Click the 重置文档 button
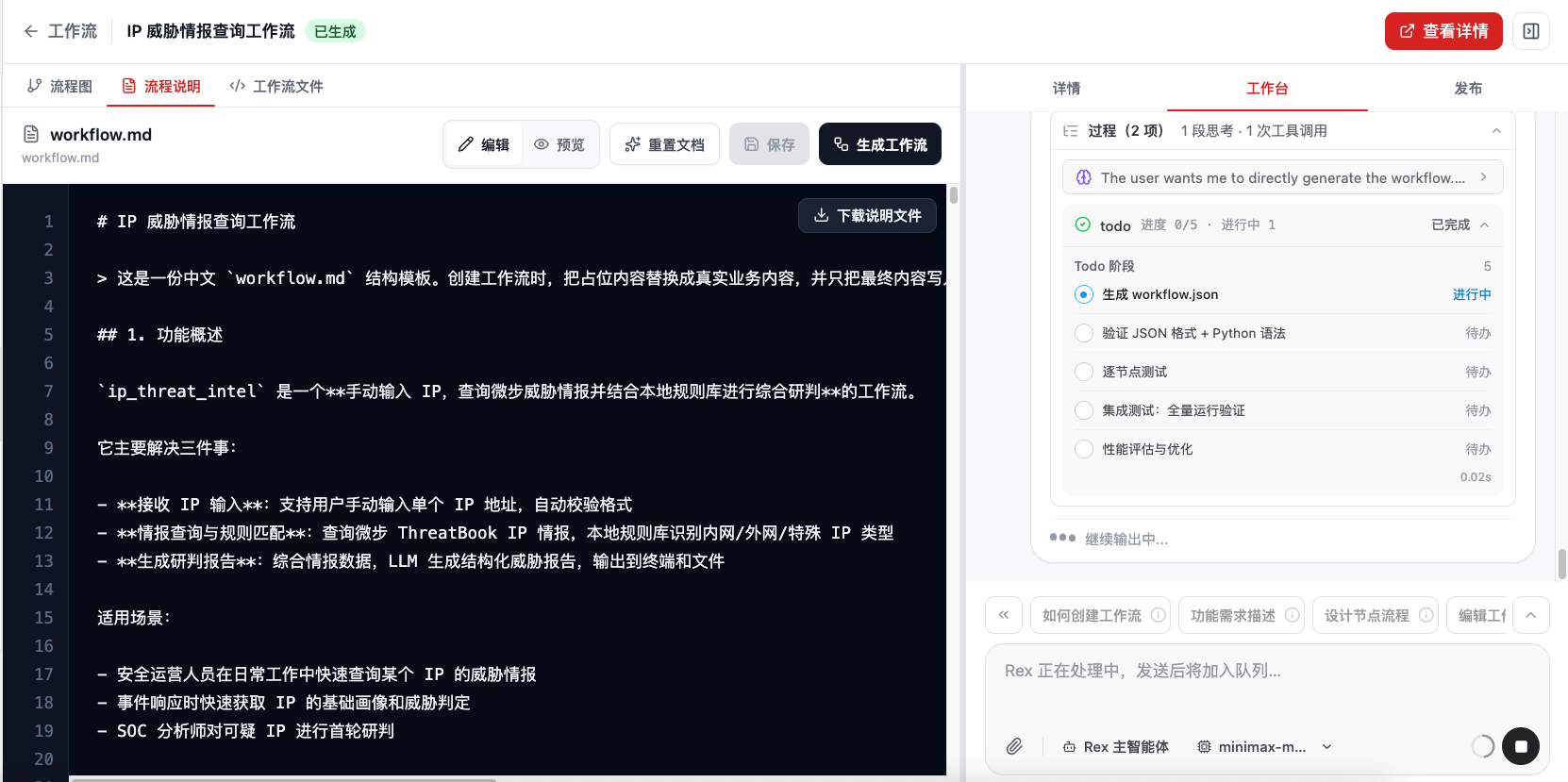Image resolution: width=1568 pixels, height=782 pixels. click(664, 144)
